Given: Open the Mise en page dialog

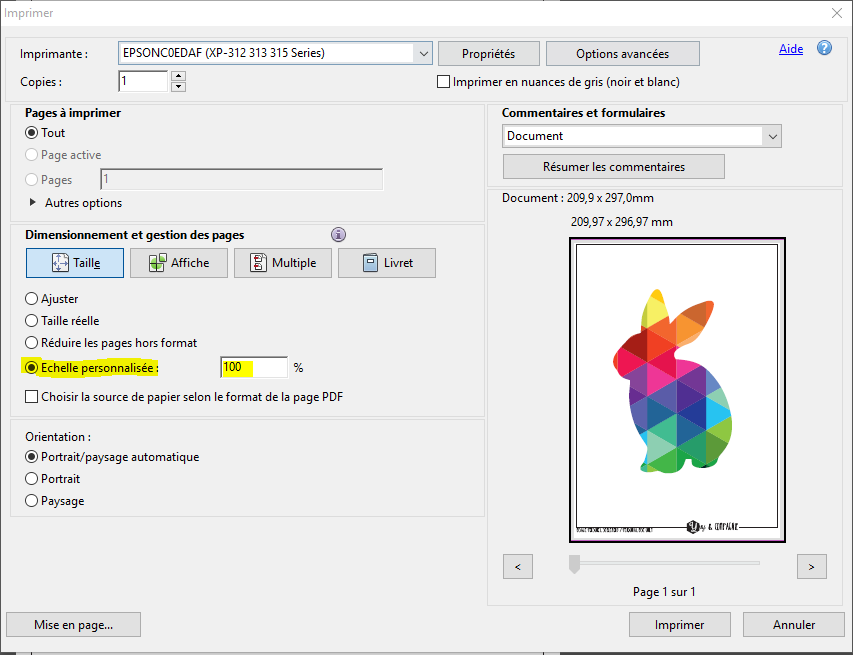Looking at the screenshot, I should tap(73, 625).
